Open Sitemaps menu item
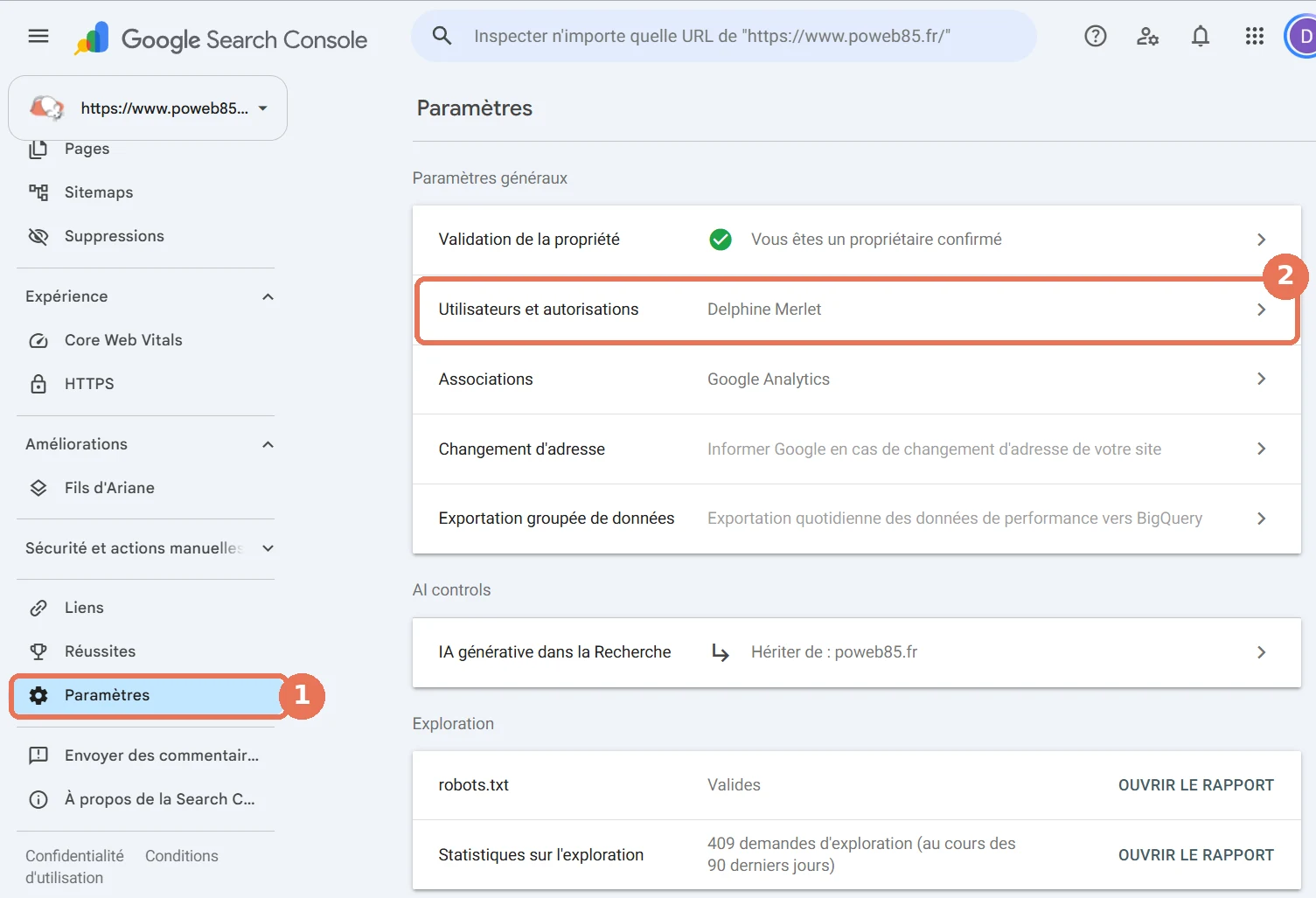Screen dimensions: 1316x898 (x=99, y=192)
